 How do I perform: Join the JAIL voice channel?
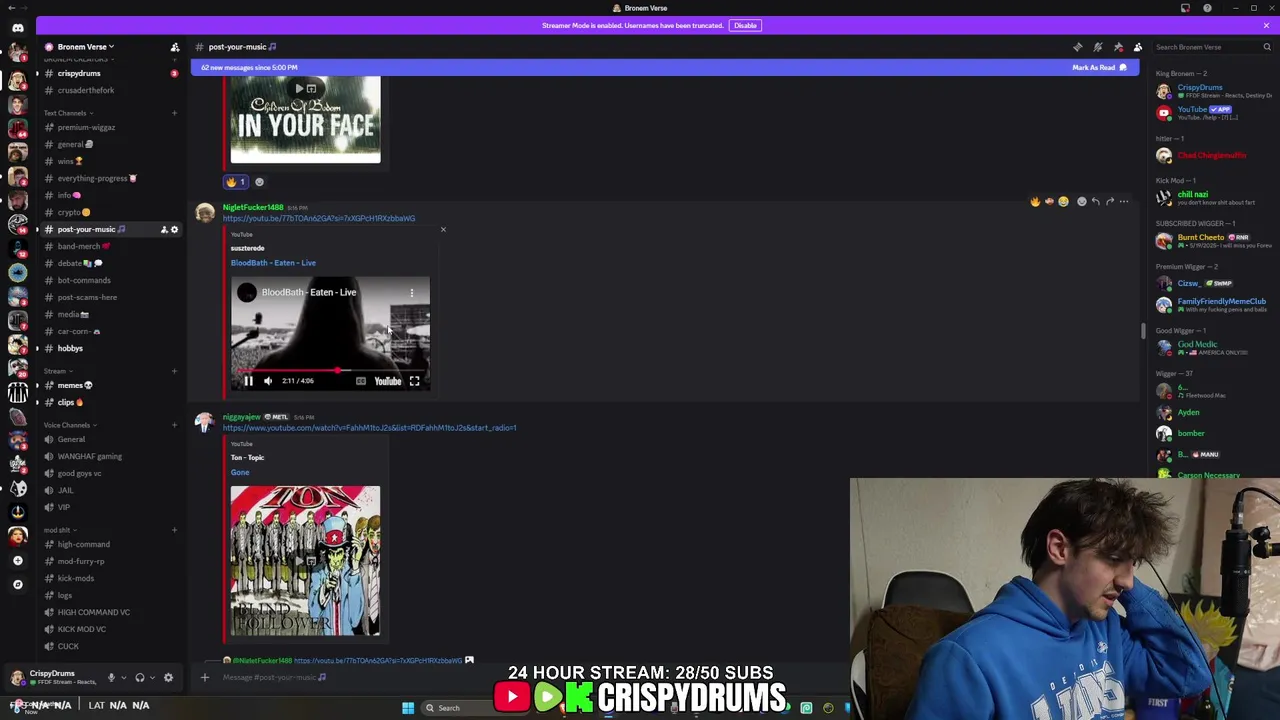[107, 491]
